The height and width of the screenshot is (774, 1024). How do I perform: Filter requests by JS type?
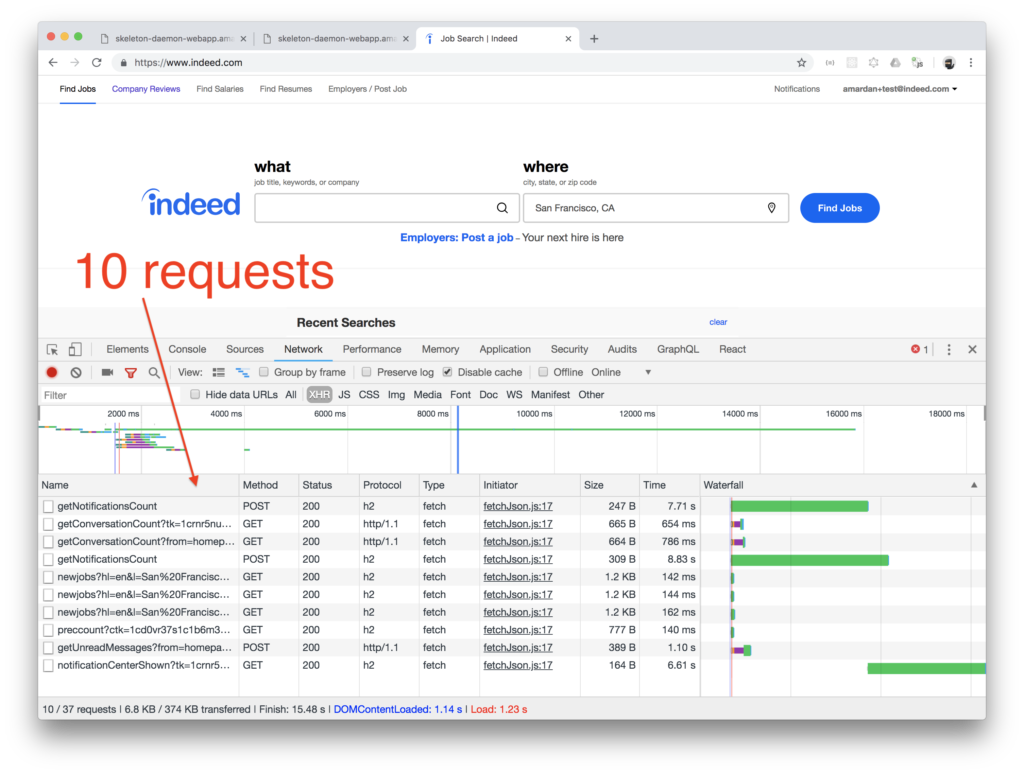[344, 395]
